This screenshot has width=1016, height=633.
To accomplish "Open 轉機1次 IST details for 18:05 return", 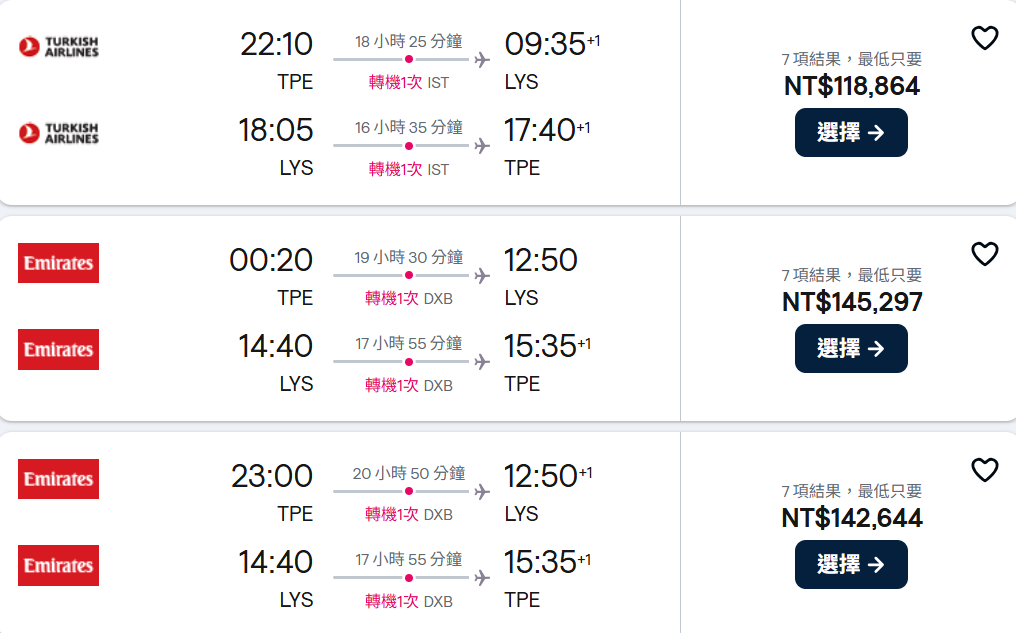I will 409,169.
